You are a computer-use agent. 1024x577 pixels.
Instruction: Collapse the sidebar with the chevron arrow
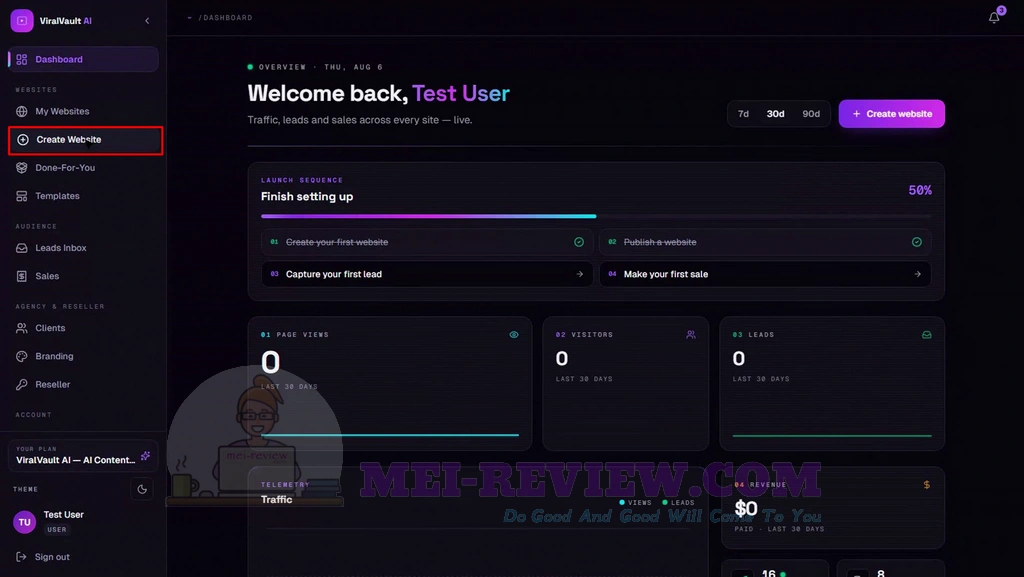(x=147, y=21)
